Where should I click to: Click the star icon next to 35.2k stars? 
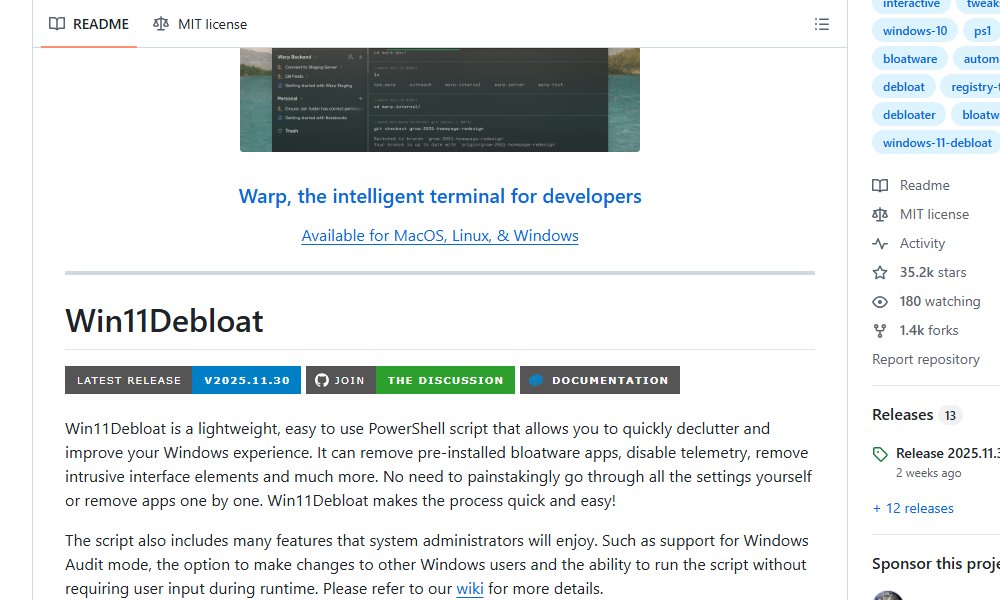[880, 272]
